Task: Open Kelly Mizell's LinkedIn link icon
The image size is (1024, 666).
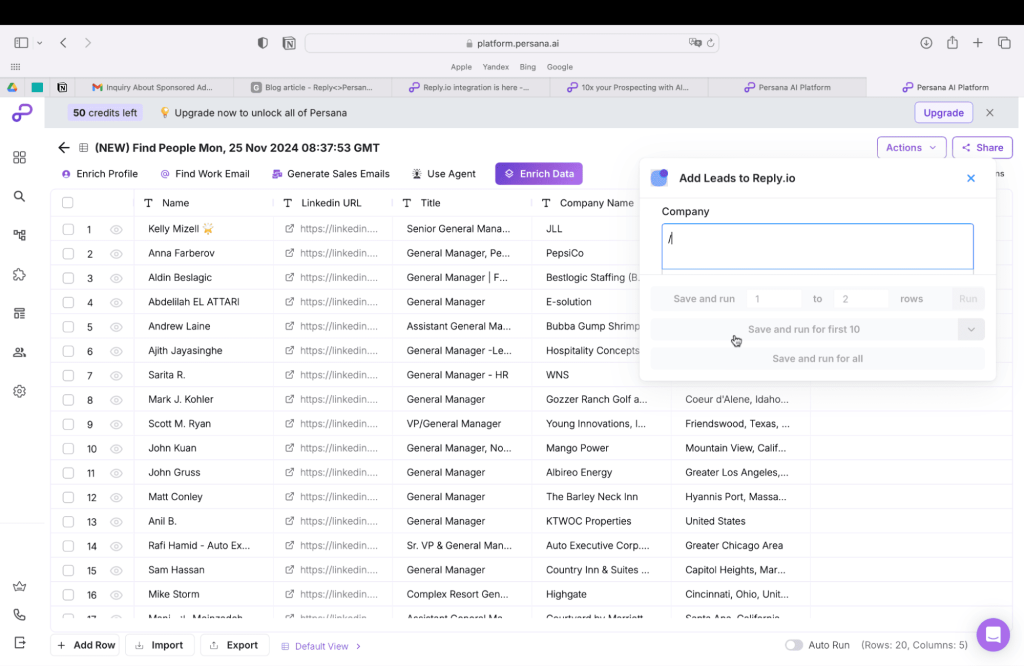Action: click(289, 229)
